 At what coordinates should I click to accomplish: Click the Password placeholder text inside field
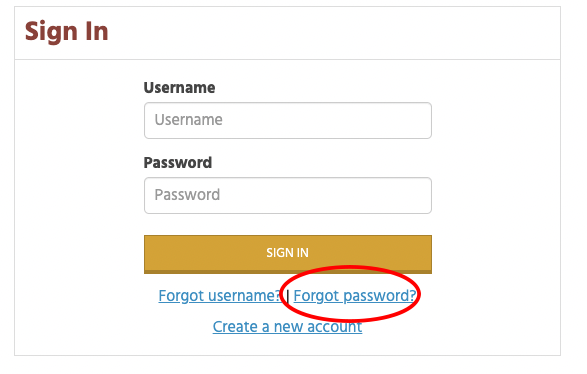point(187,195)
